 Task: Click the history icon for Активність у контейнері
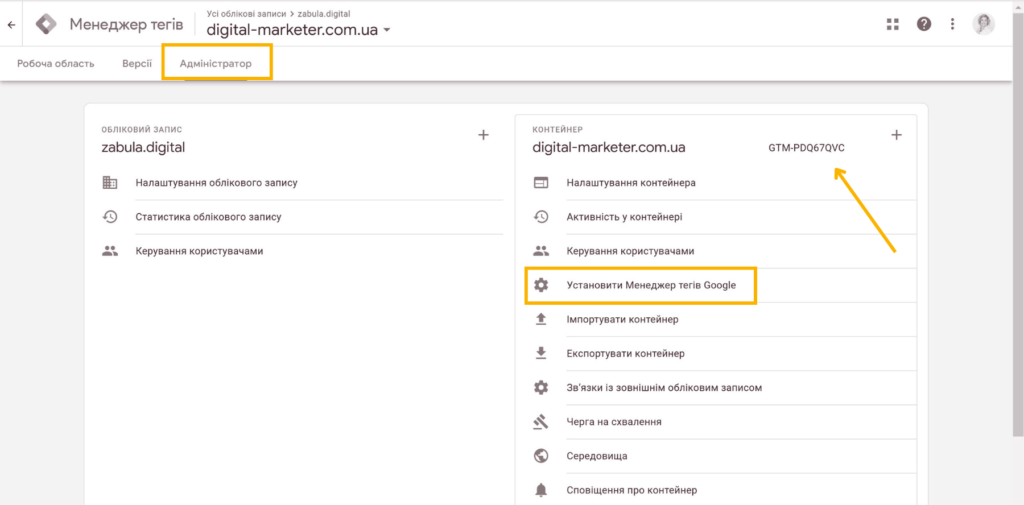click(541, 217)
